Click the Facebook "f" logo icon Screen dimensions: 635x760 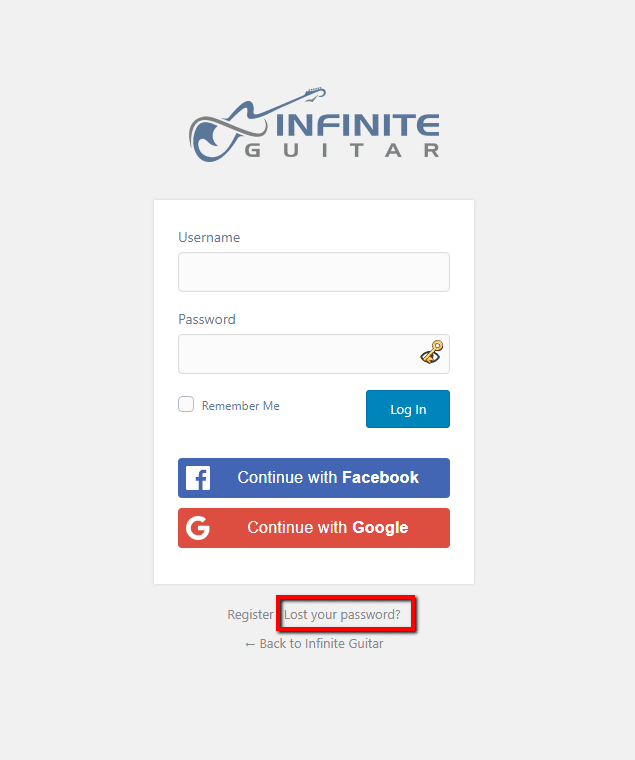[x=198, y=478]
